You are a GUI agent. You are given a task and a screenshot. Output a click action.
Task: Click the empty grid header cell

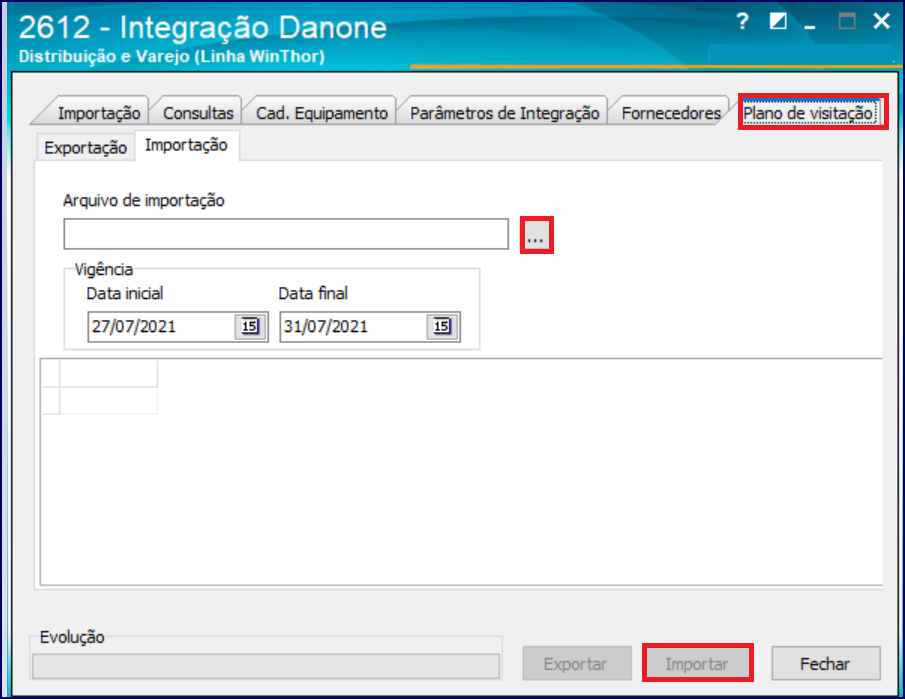coord(108,373)
